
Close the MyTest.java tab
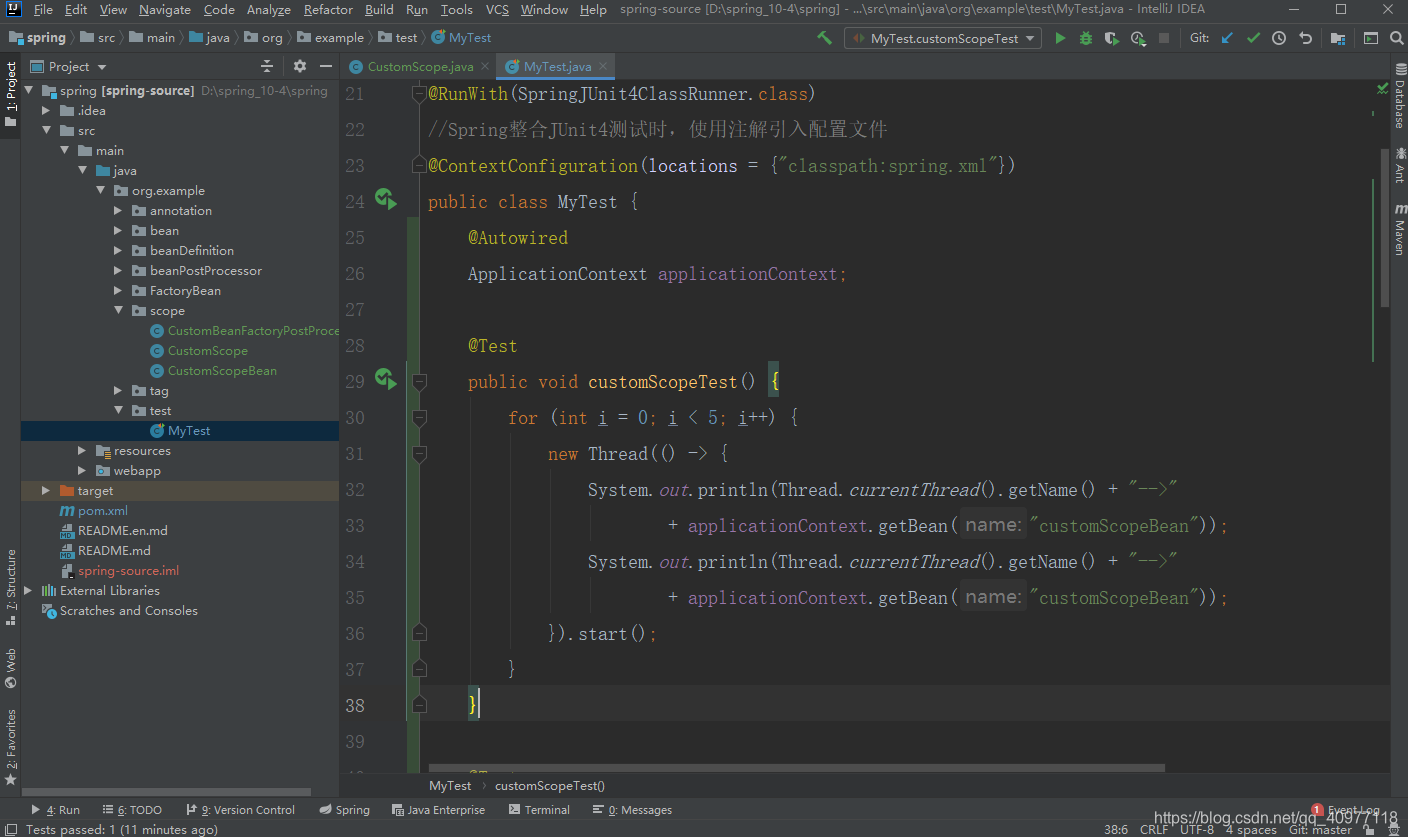click(x=603, y=66)
